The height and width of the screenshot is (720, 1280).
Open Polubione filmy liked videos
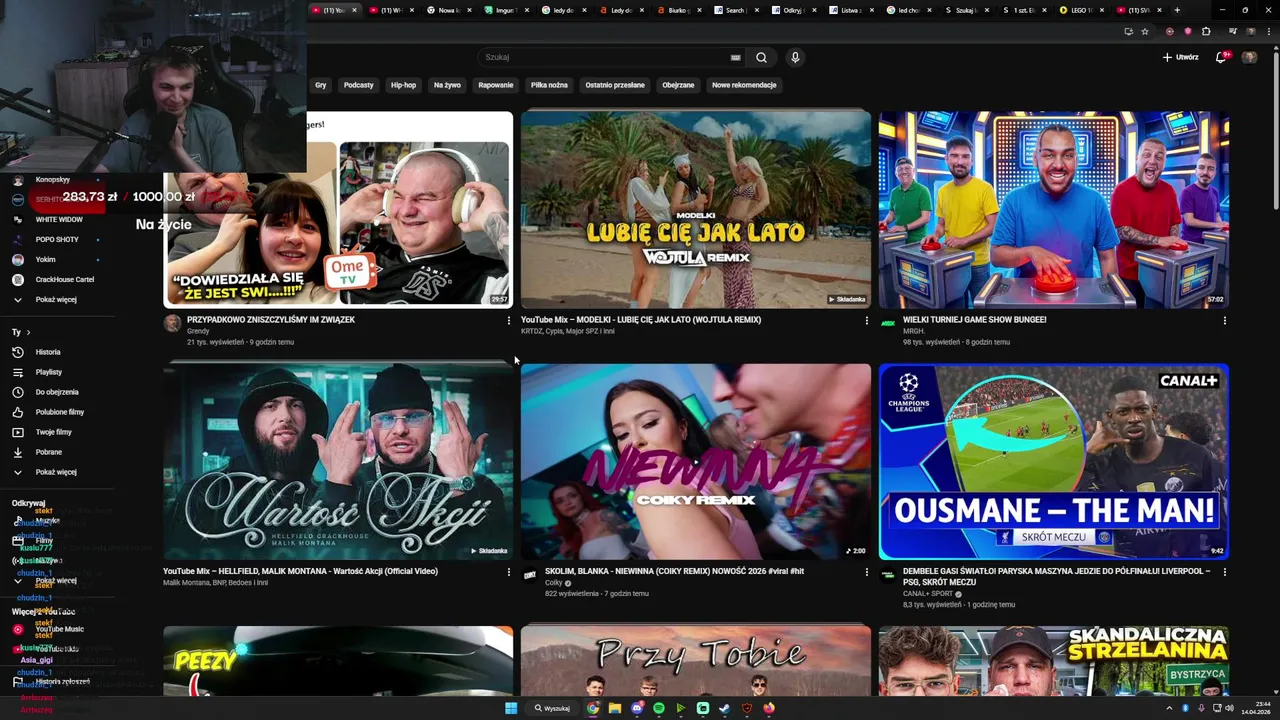59,412
